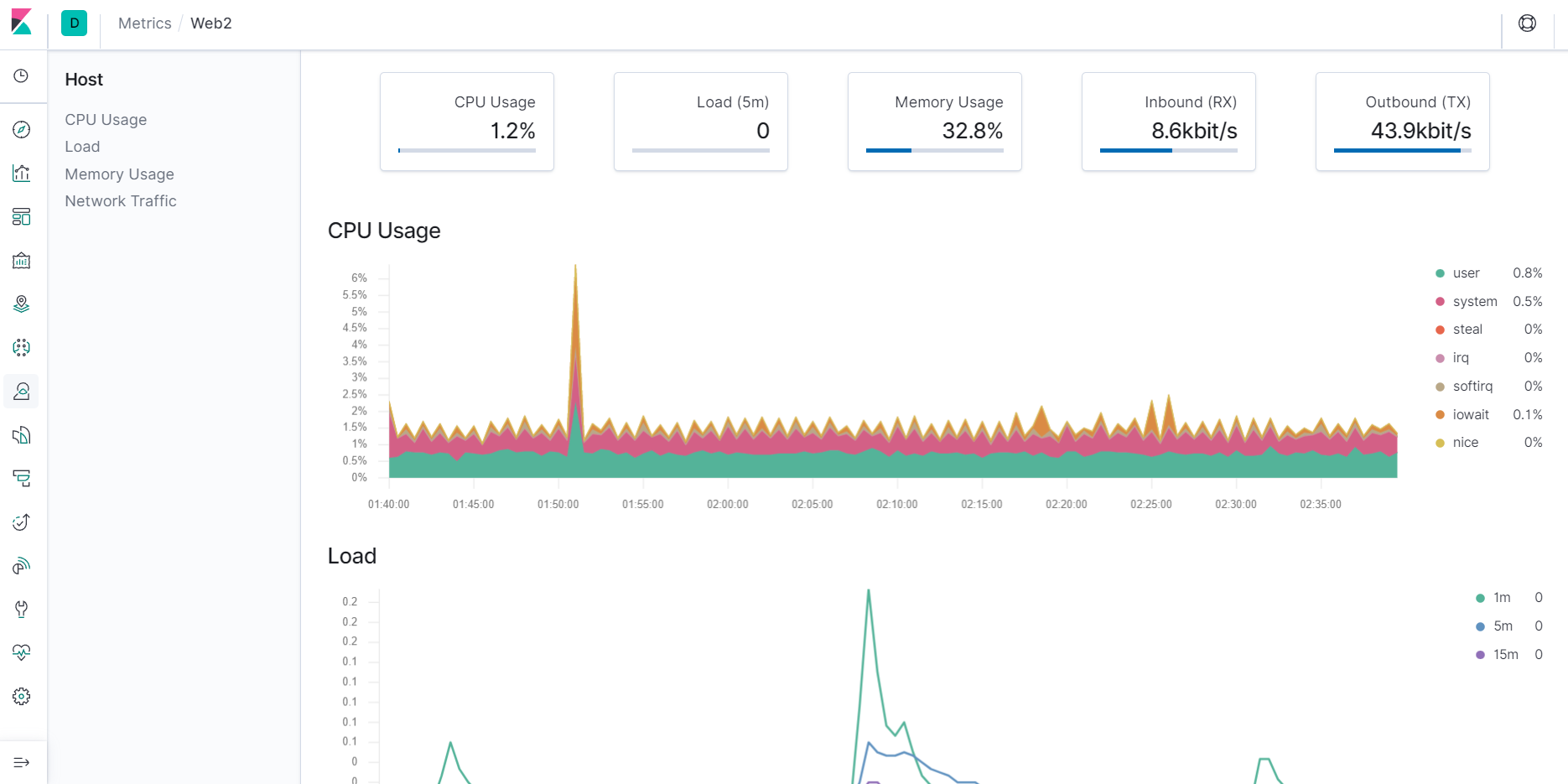1568x784 pixels.
Task: Open the Maps icon in sidebar
Action: point(22,304)
